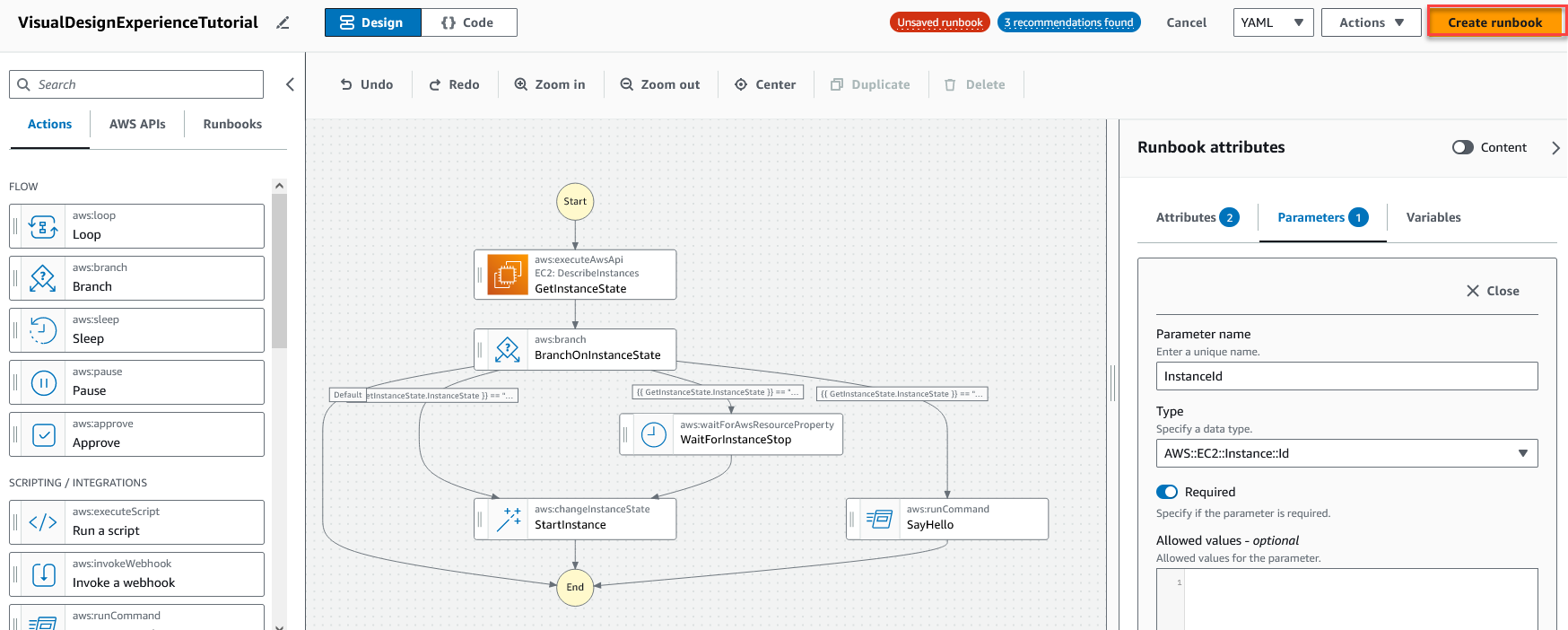Switch to the Code view
This screenshot has width=1568, height=630.
click(x=468, y=22)
